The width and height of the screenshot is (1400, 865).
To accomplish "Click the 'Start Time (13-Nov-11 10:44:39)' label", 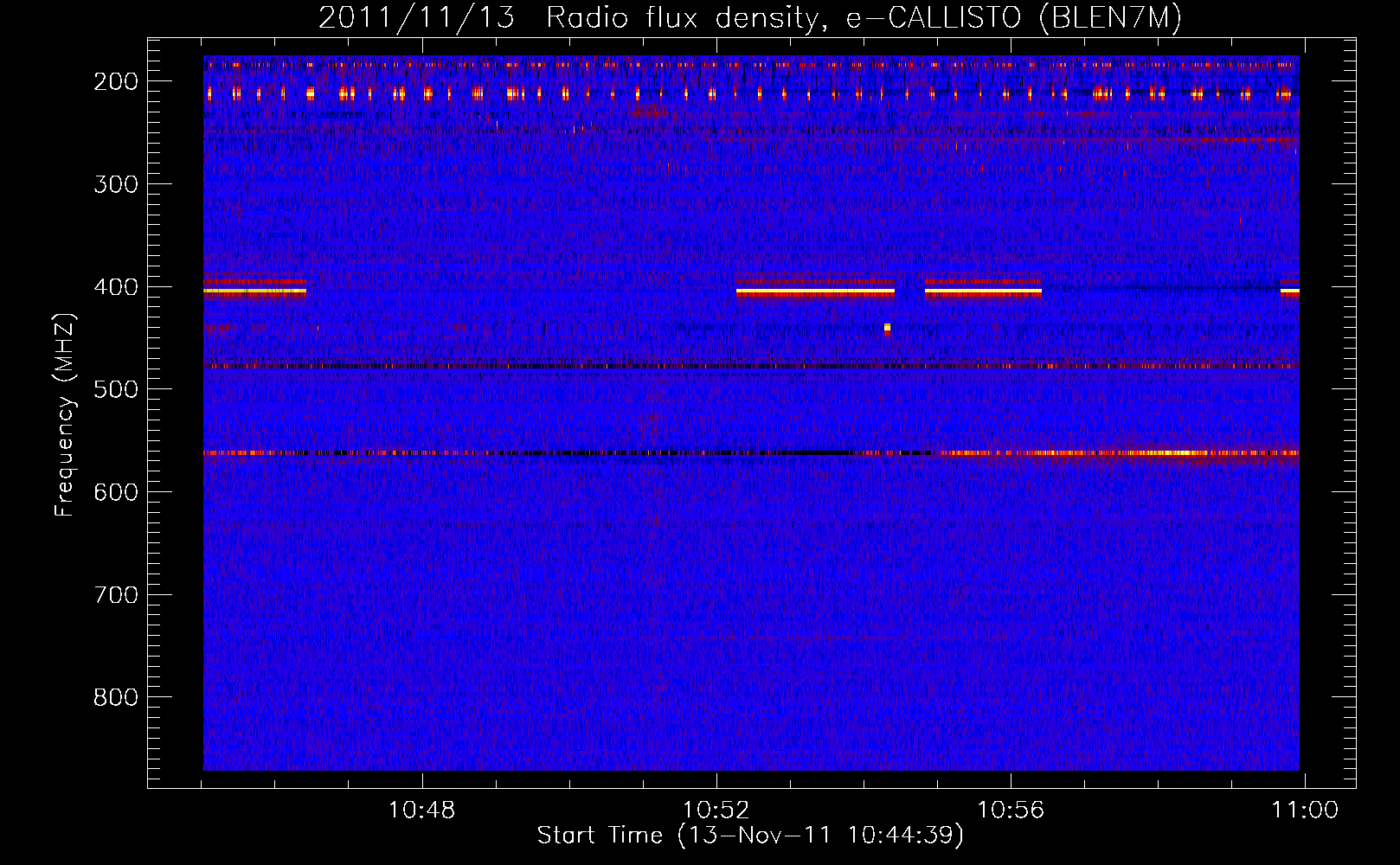I will point(750,836).
